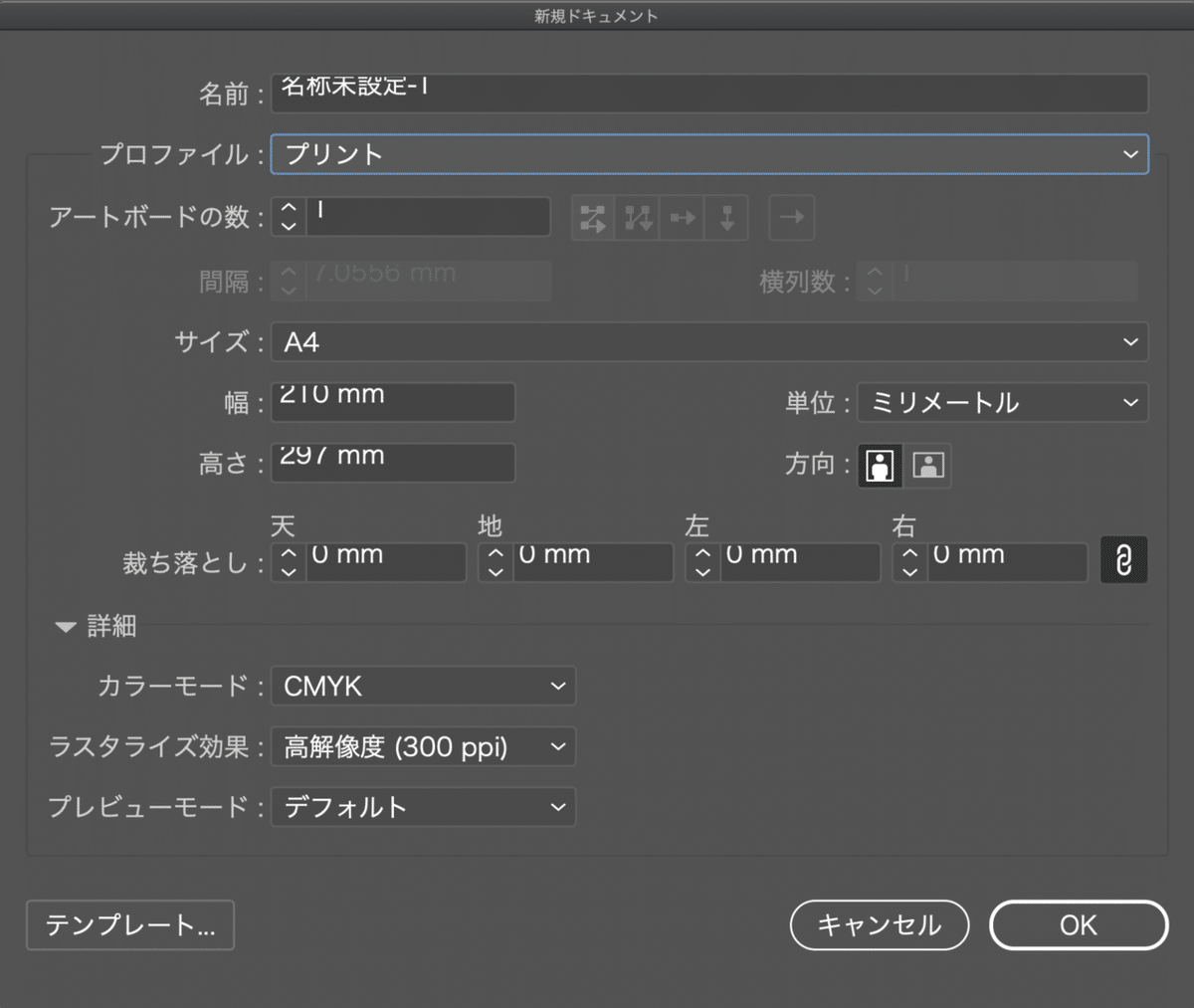Toggle the bleed values link chain icon
The width and height of the screenshot is (1194, 1008).
1124,559
